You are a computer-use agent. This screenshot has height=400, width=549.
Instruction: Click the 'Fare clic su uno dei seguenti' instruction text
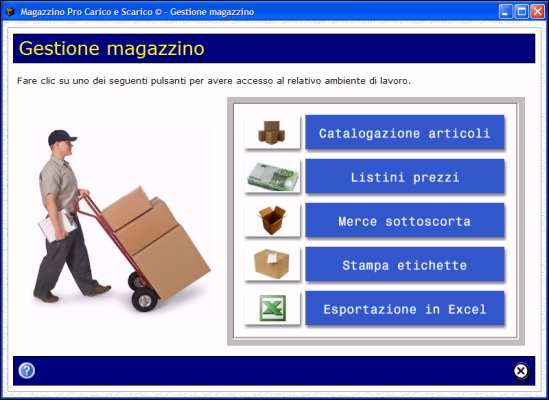click(x=214, y=81)
